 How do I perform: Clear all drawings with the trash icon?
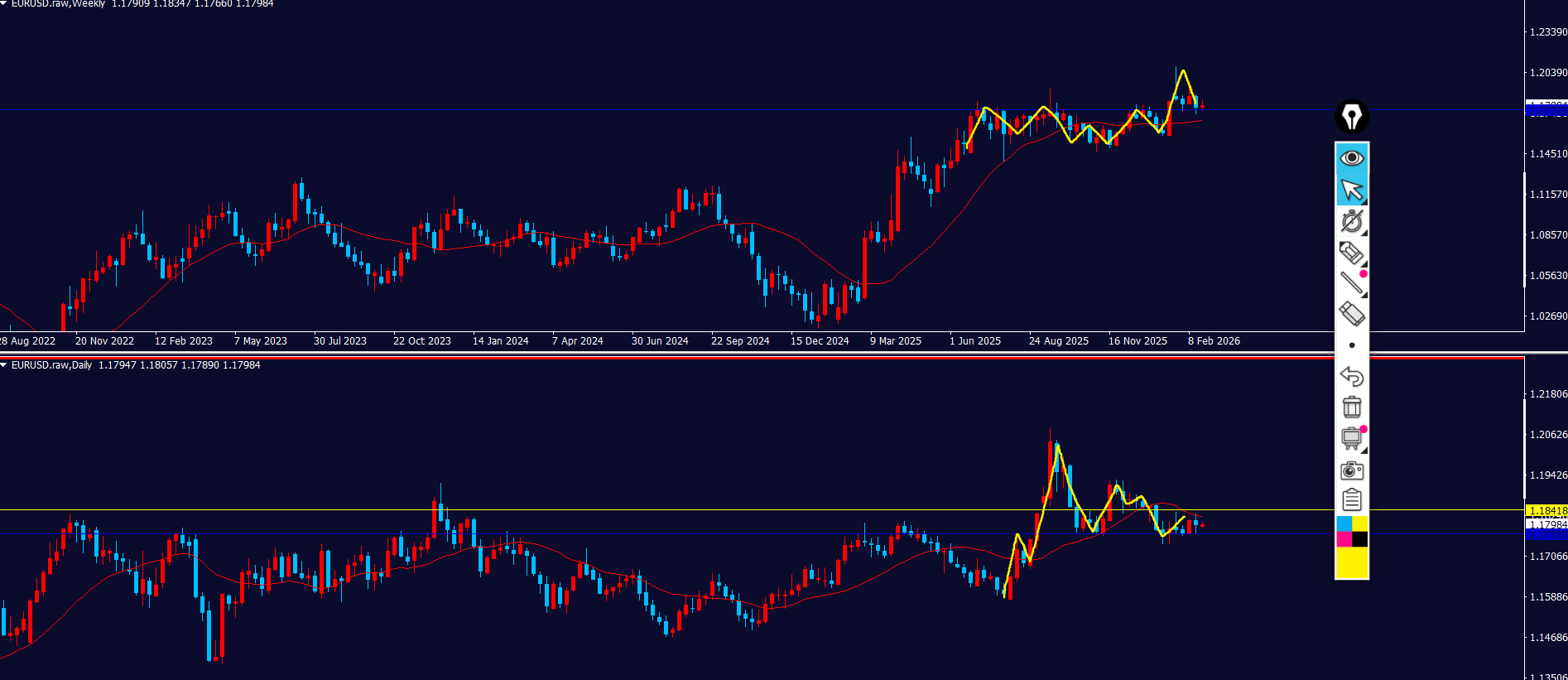click(1351, 408)
